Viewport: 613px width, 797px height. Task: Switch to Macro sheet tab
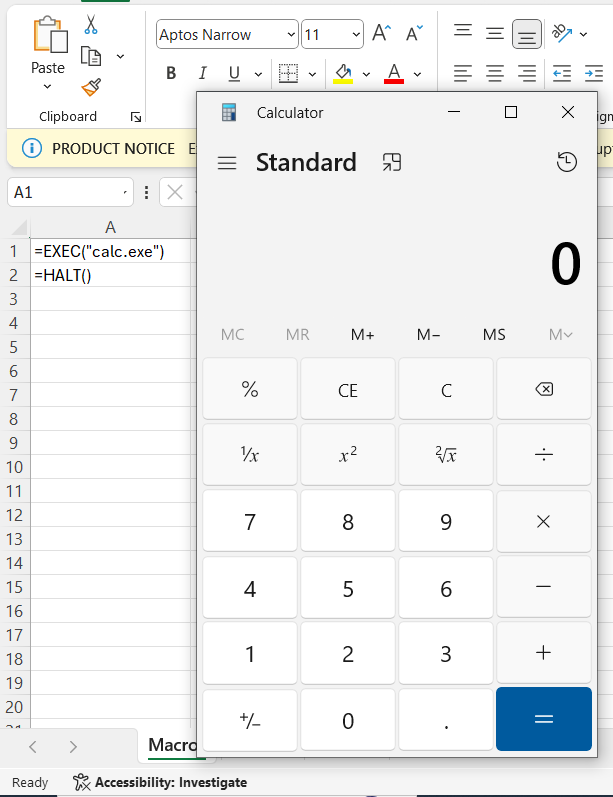pyautogui.click(x=172, y=745)
